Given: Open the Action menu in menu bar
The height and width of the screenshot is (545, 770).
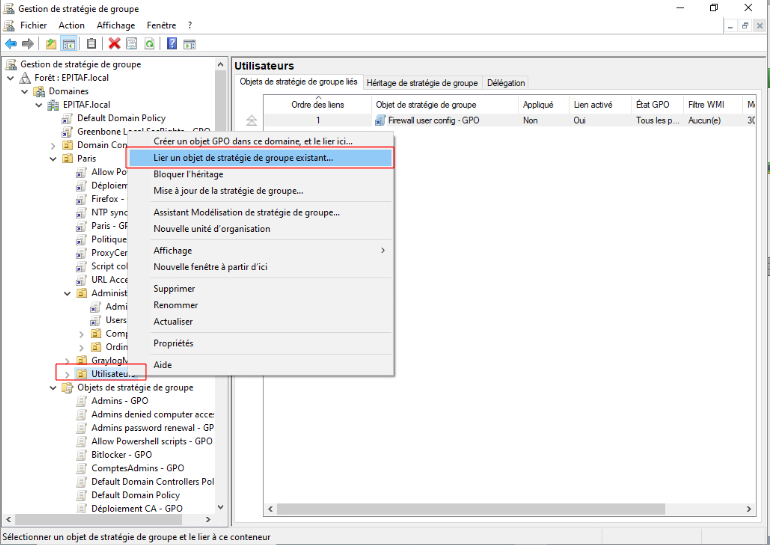Looking at the screenshot, I should (71, 25).
